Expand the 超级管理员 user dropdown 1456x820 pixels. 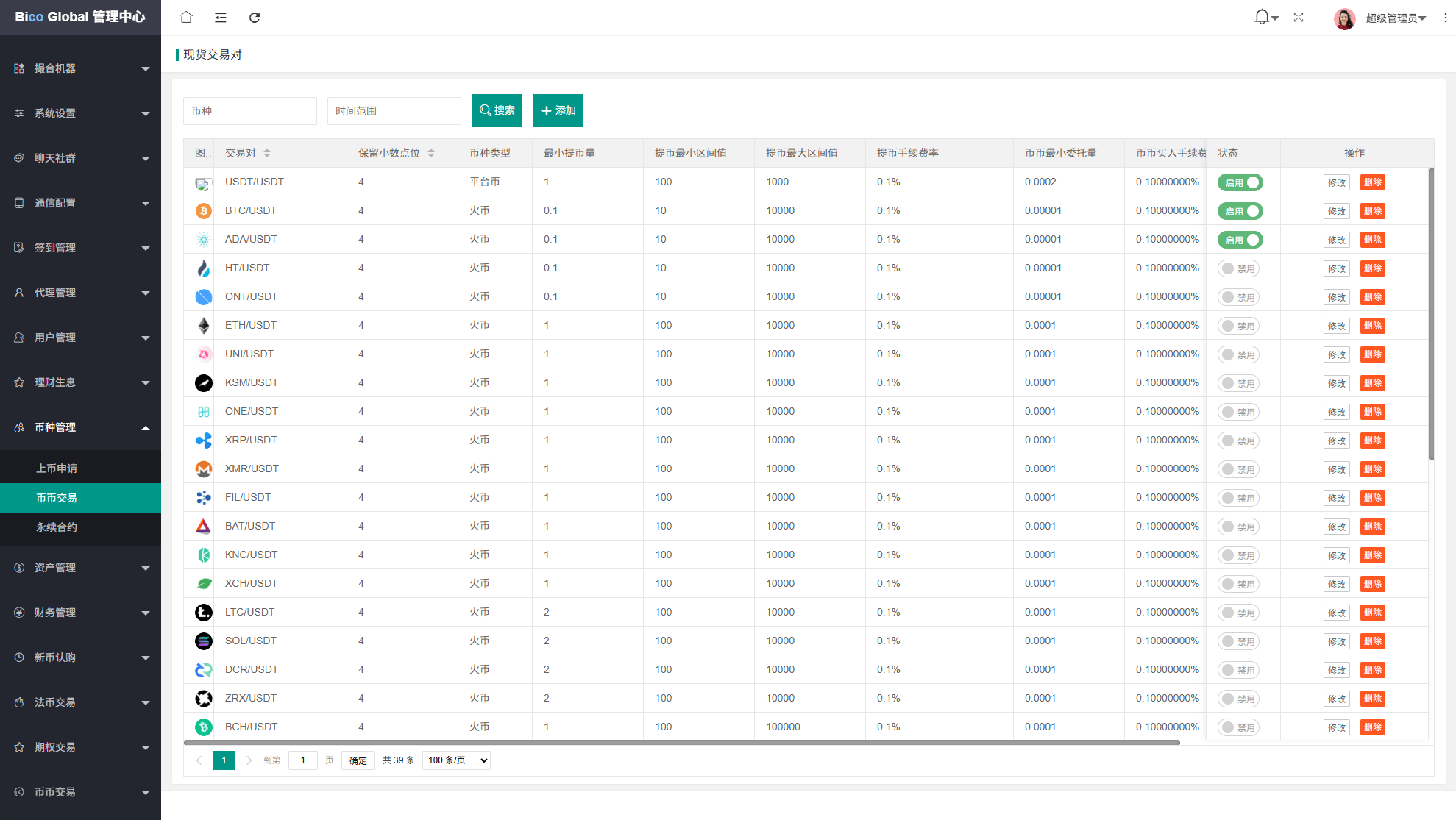click(x=1395, y=18)
